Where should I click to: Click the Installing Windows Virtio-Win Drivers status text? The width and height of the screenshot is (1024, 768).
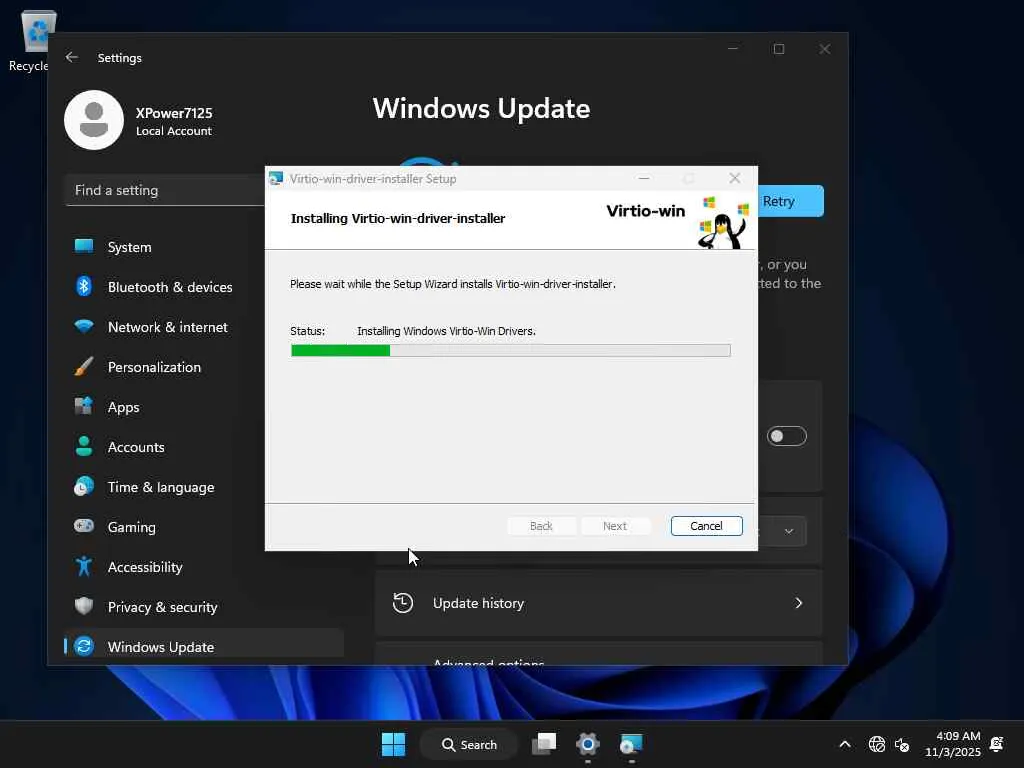[446, 331]
